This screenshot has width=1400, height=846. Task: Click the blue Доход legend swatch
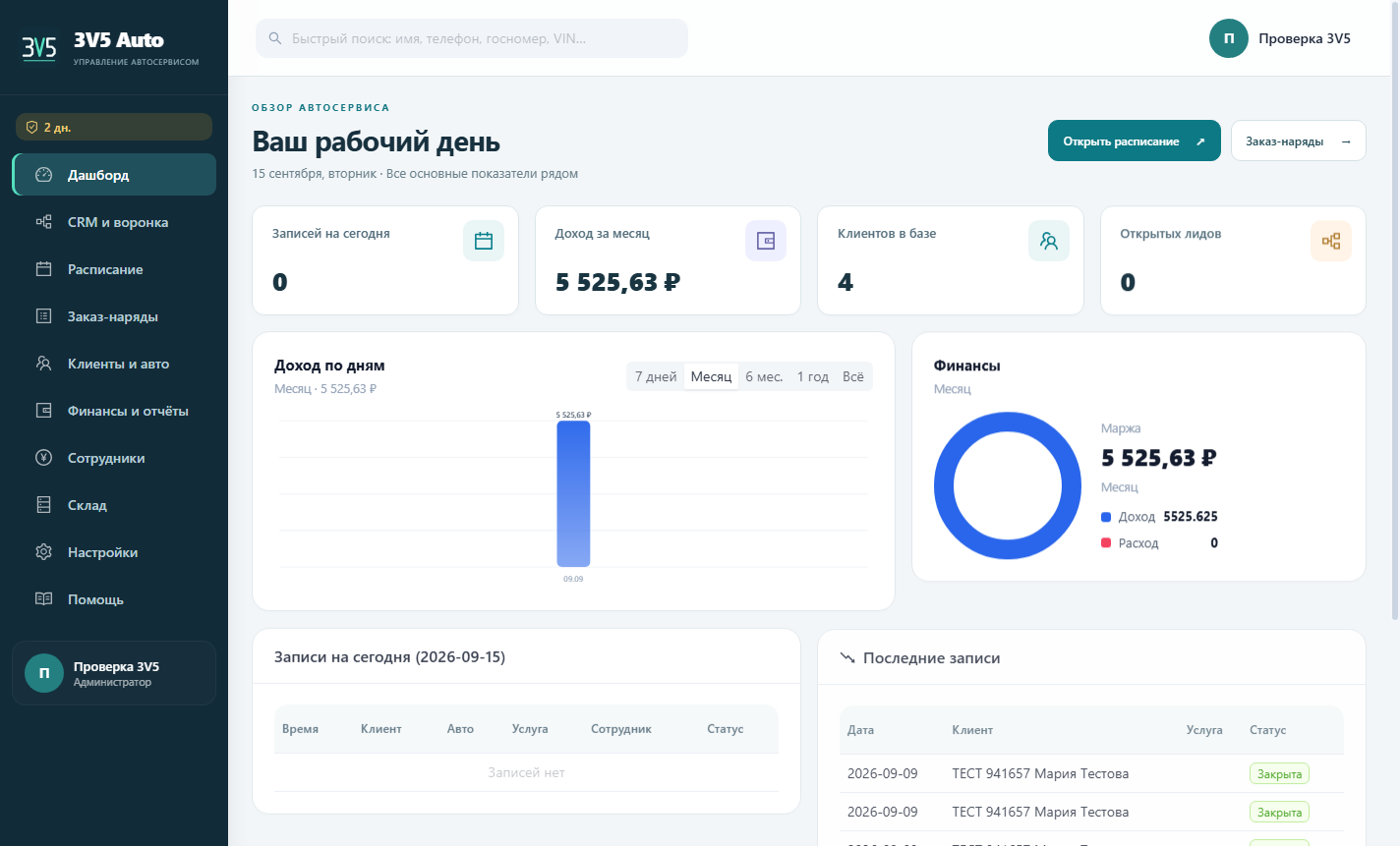[1106, 517]
